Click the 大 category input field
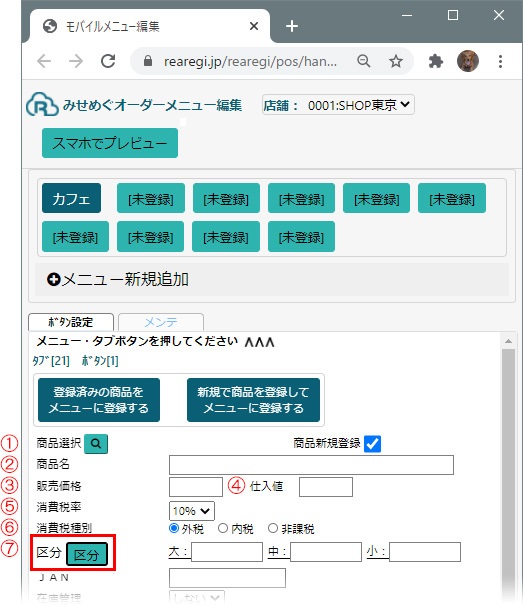 pyautogui.click(x=227, y=552)
